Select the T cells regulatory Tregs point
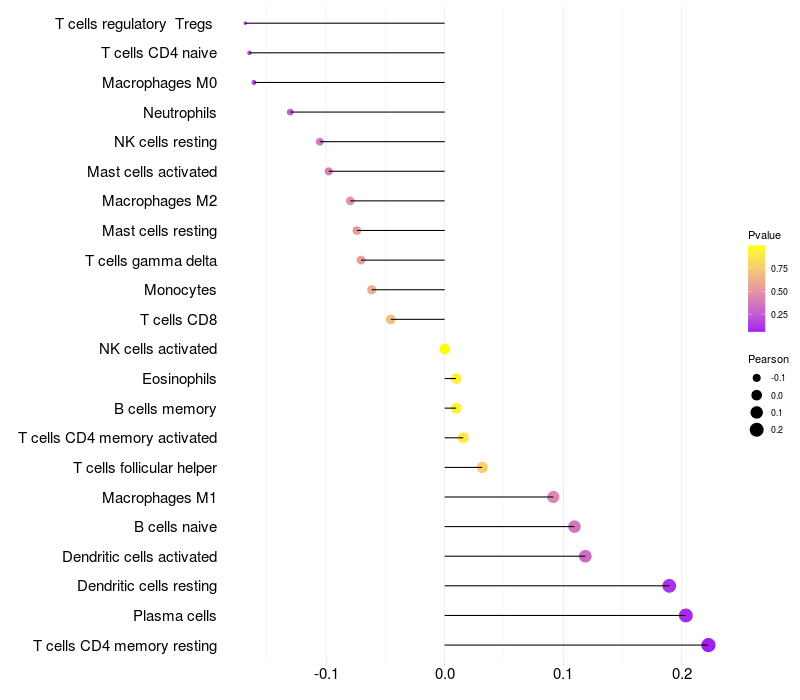800x700 pixels. (245, 23)
